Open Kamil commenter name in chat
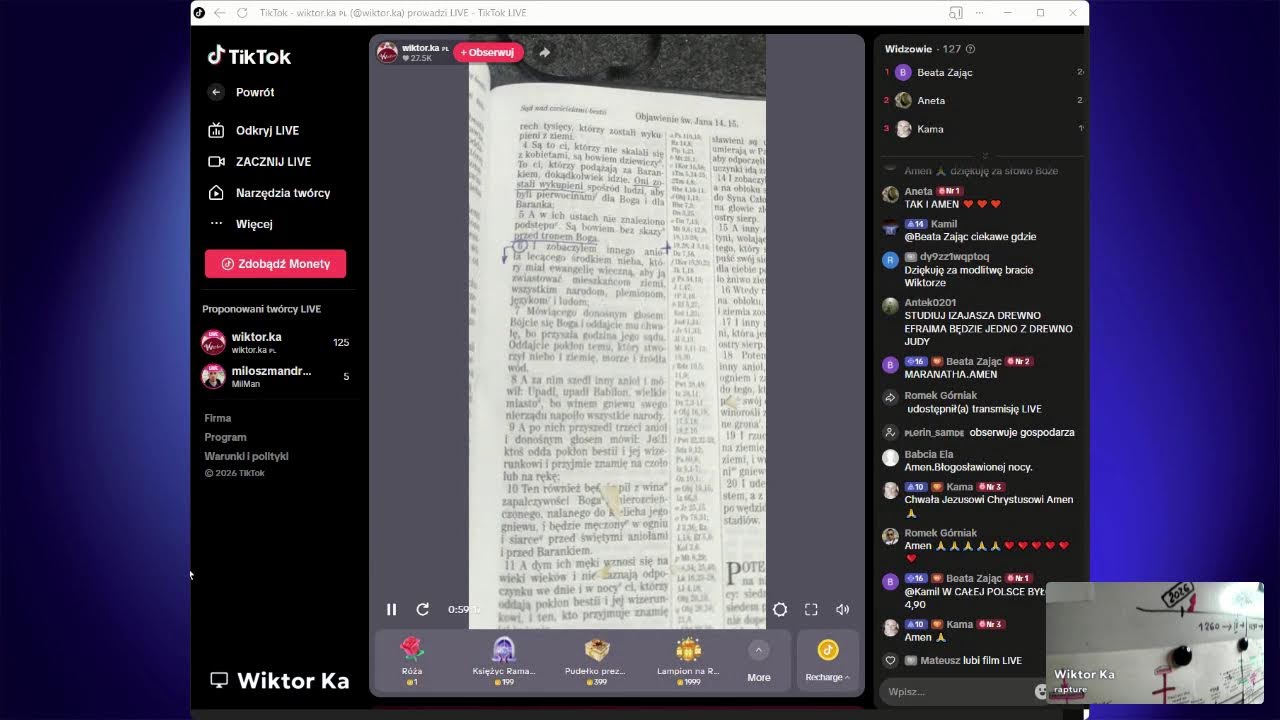This screenshot has width=1280, height=720. [x=943, y=224]
